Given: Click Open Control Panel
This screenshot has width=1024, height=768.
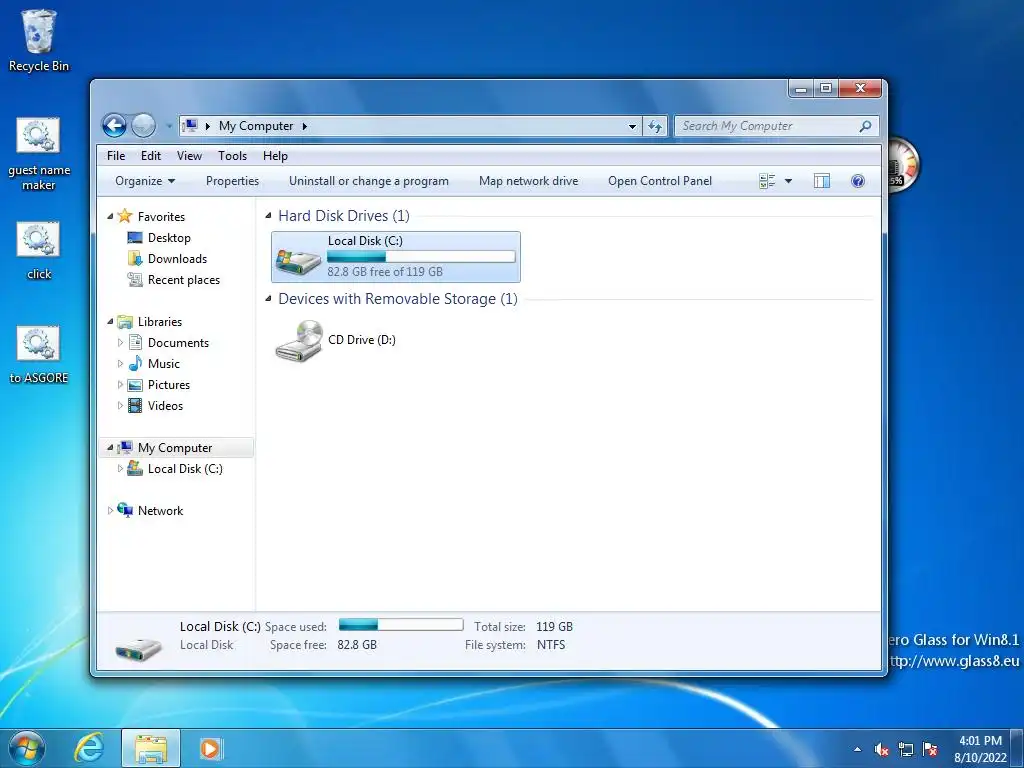Looking at the screenshot, I should [x=660, y=181].
